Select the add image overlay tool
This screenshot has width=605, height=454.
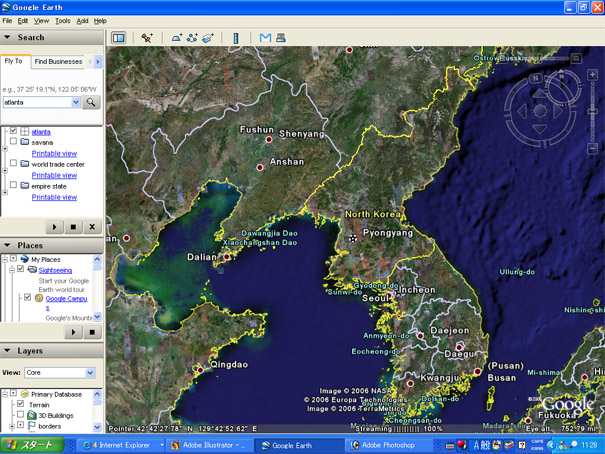[208, 38]
